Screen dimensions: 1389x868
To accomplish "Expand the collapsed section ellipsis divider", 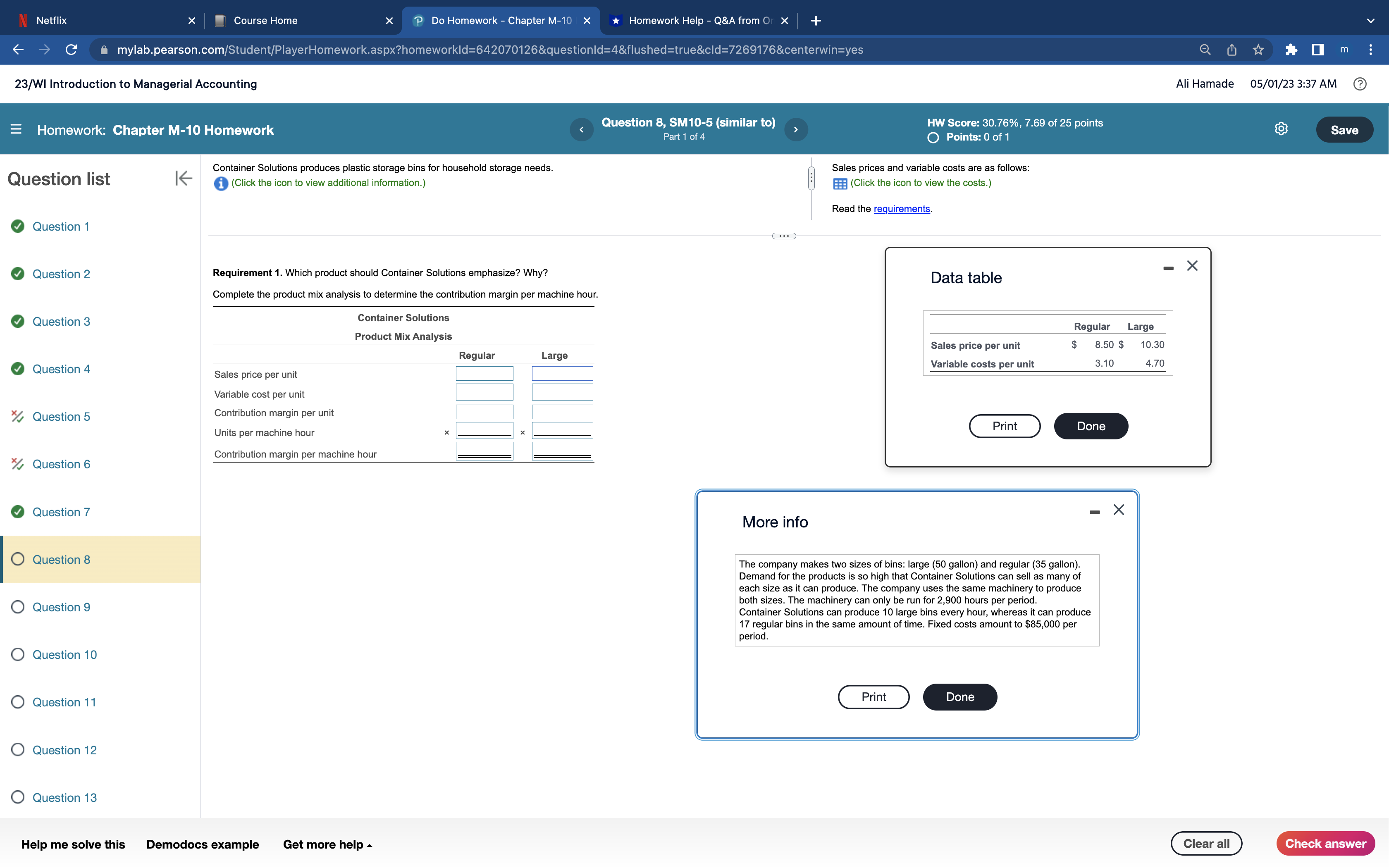I will [x=783, y=236].
